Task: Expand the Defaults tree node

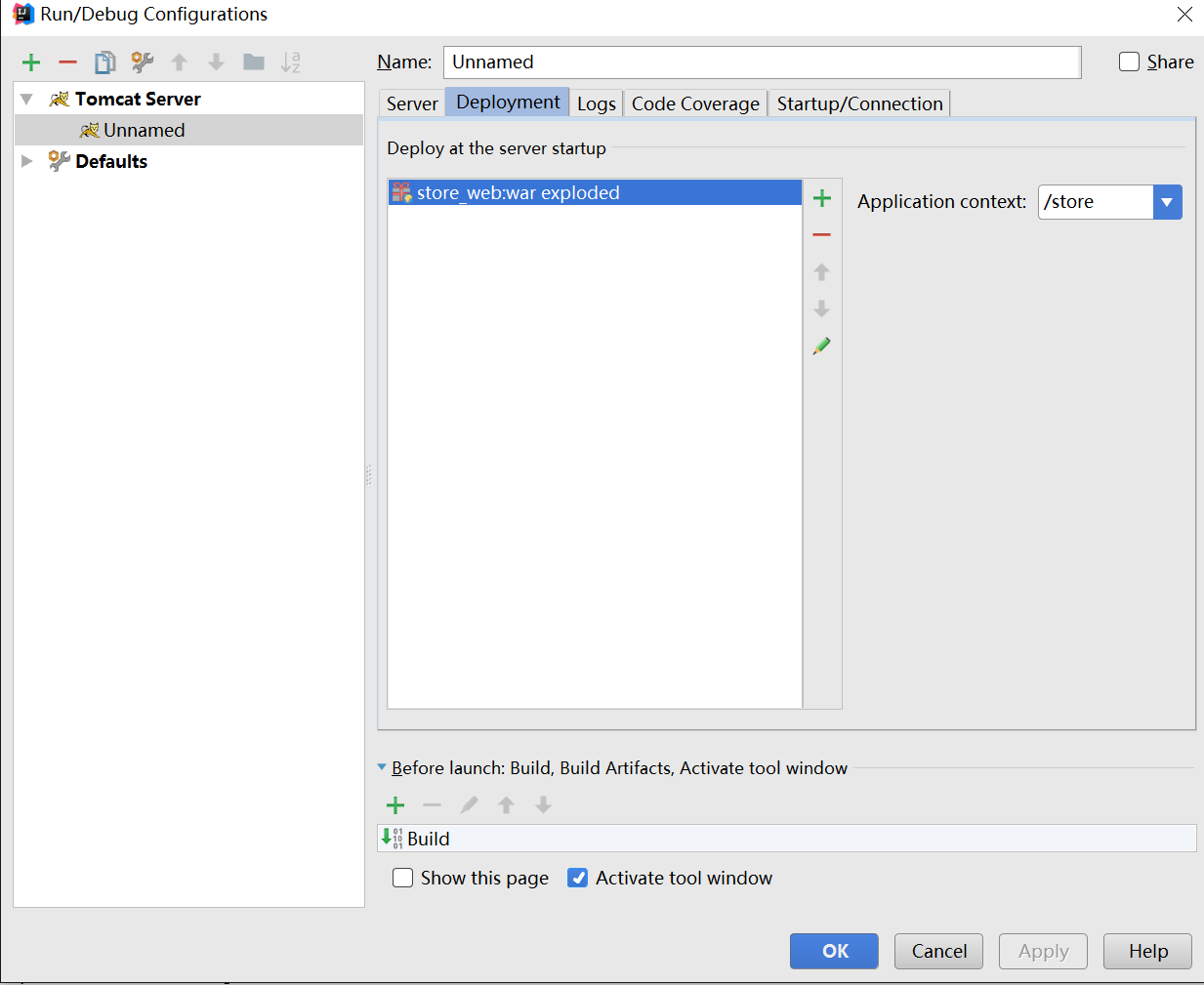Action: pyautogui.click(x=27, y=161)
